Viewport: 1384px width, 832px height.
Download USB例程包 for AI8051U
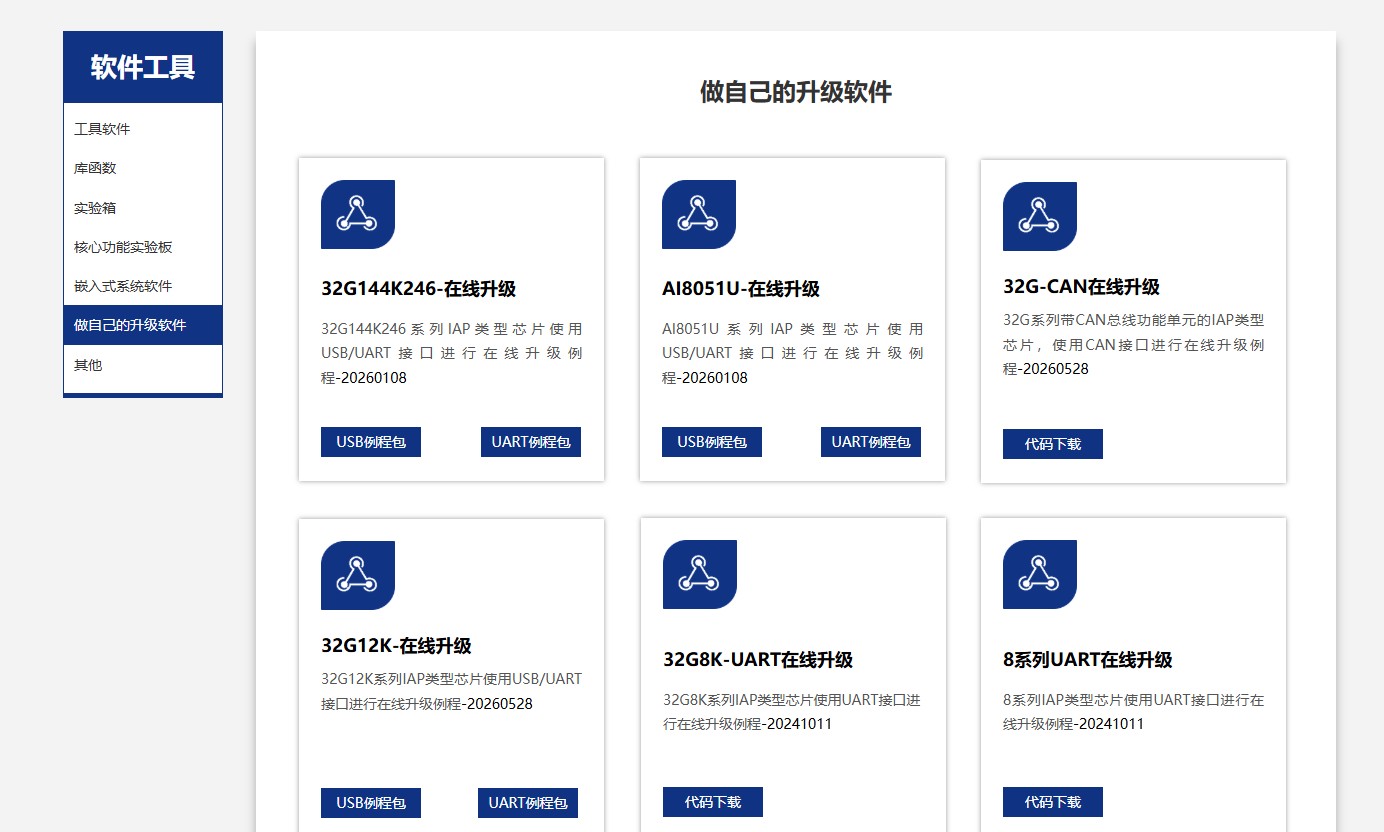tap(712, 442)
